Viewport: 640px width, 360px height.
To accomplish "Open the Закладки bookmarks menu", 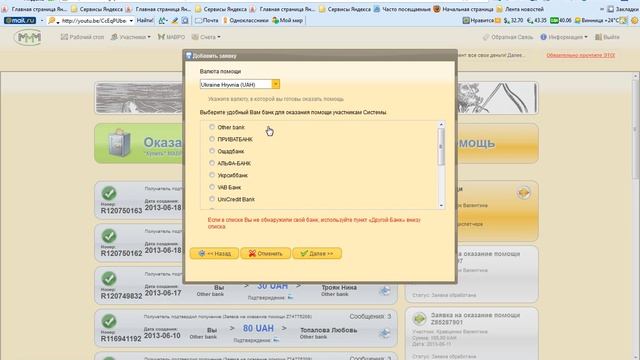I will pyautogui.click(x=623, y=9).
